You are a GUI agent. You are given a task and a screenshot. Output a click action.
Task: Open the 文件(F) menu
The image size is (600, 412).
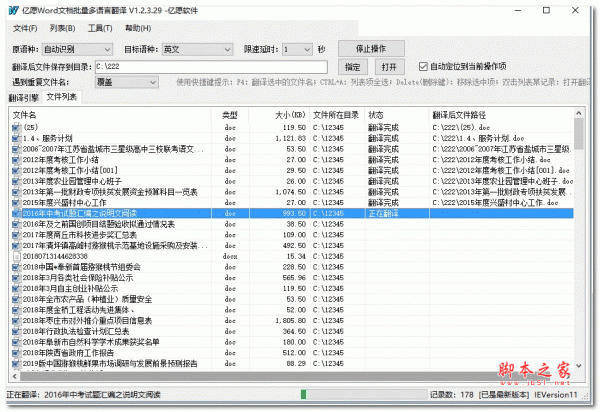pos(25,28)
